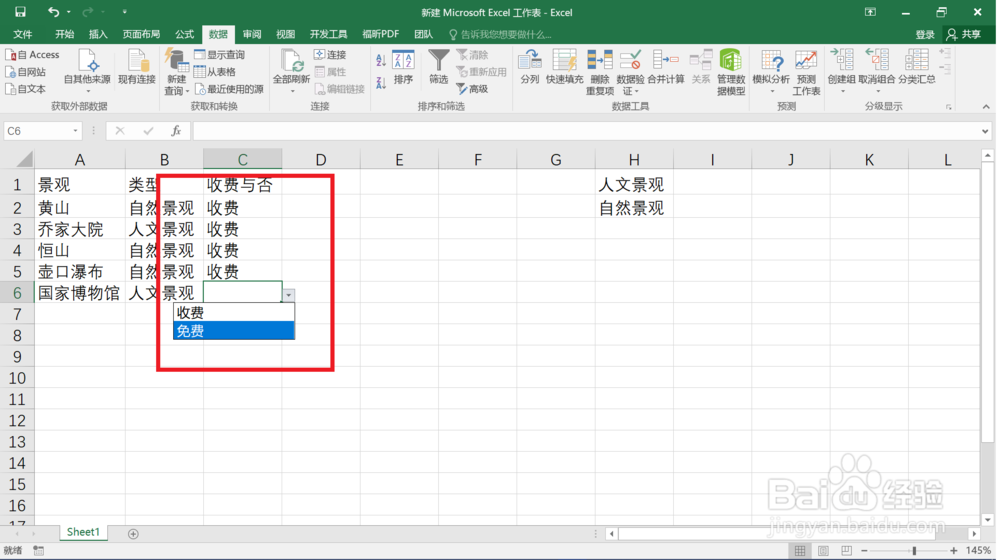Click Remove Duplicates (删除重复项)

click(600, 72)
